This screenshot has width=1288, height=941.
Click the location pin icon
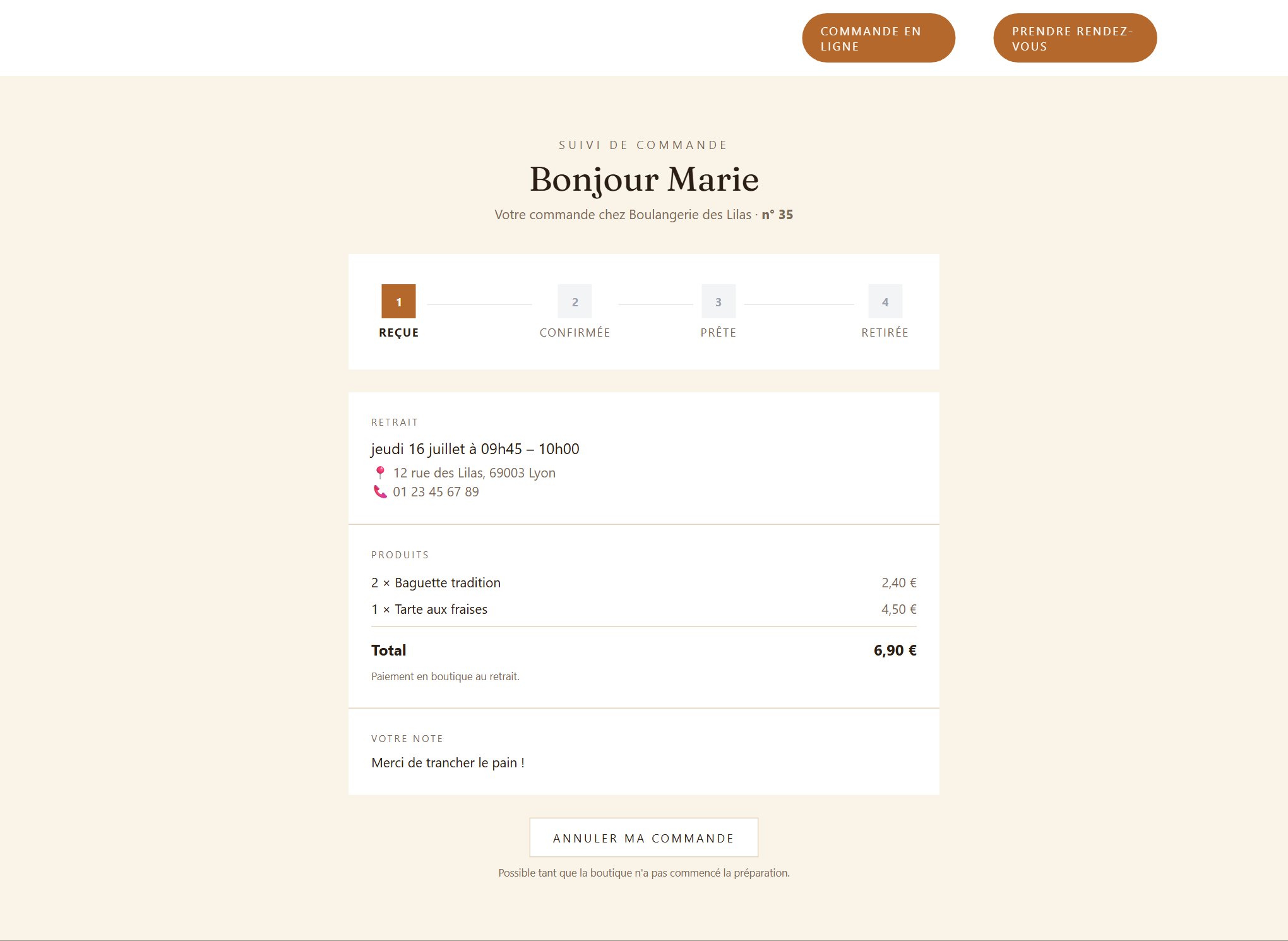point(380,472)
